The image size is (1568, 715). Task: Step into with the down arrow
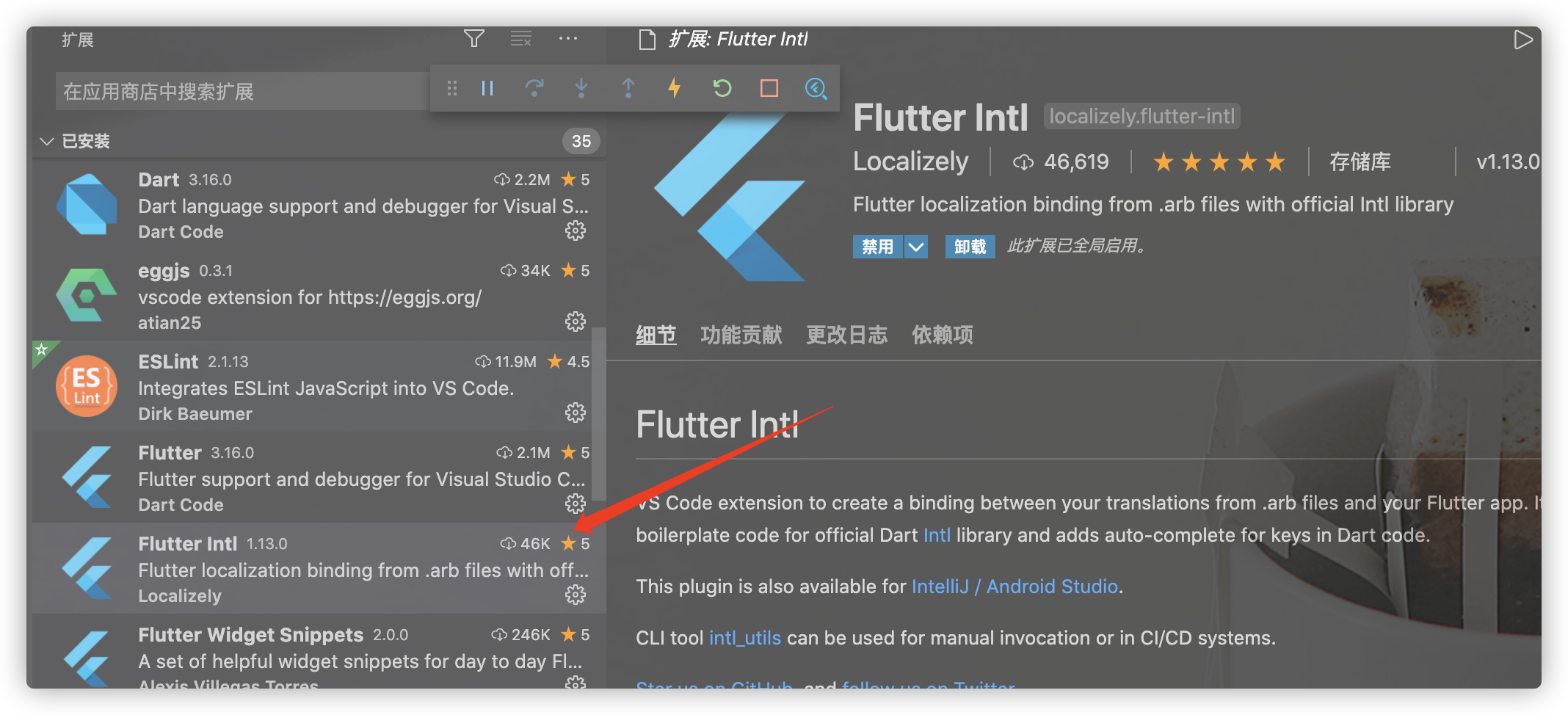click(x=581, y=89)
